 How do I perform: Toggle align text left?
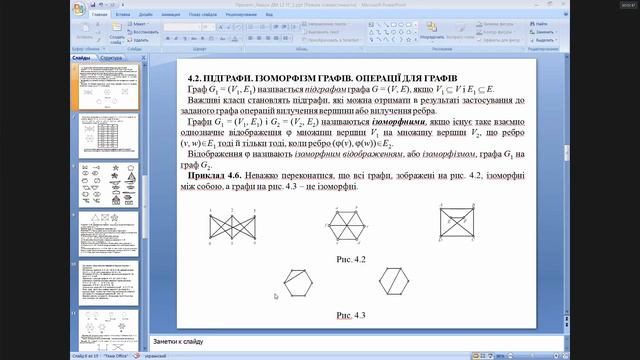pos(251,38)
